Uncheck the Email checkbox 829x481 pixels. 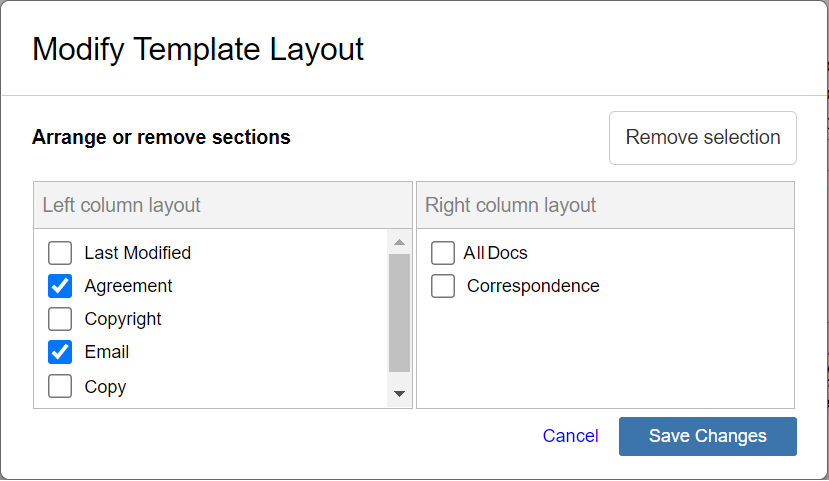[x=60, y=352]
